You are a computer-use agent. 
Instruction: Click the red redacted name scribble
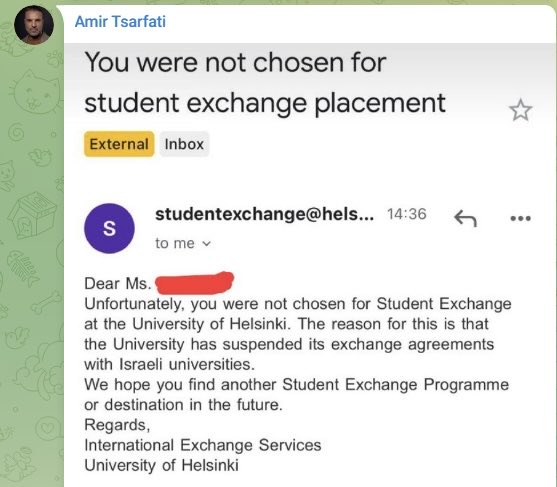point(195,283)
